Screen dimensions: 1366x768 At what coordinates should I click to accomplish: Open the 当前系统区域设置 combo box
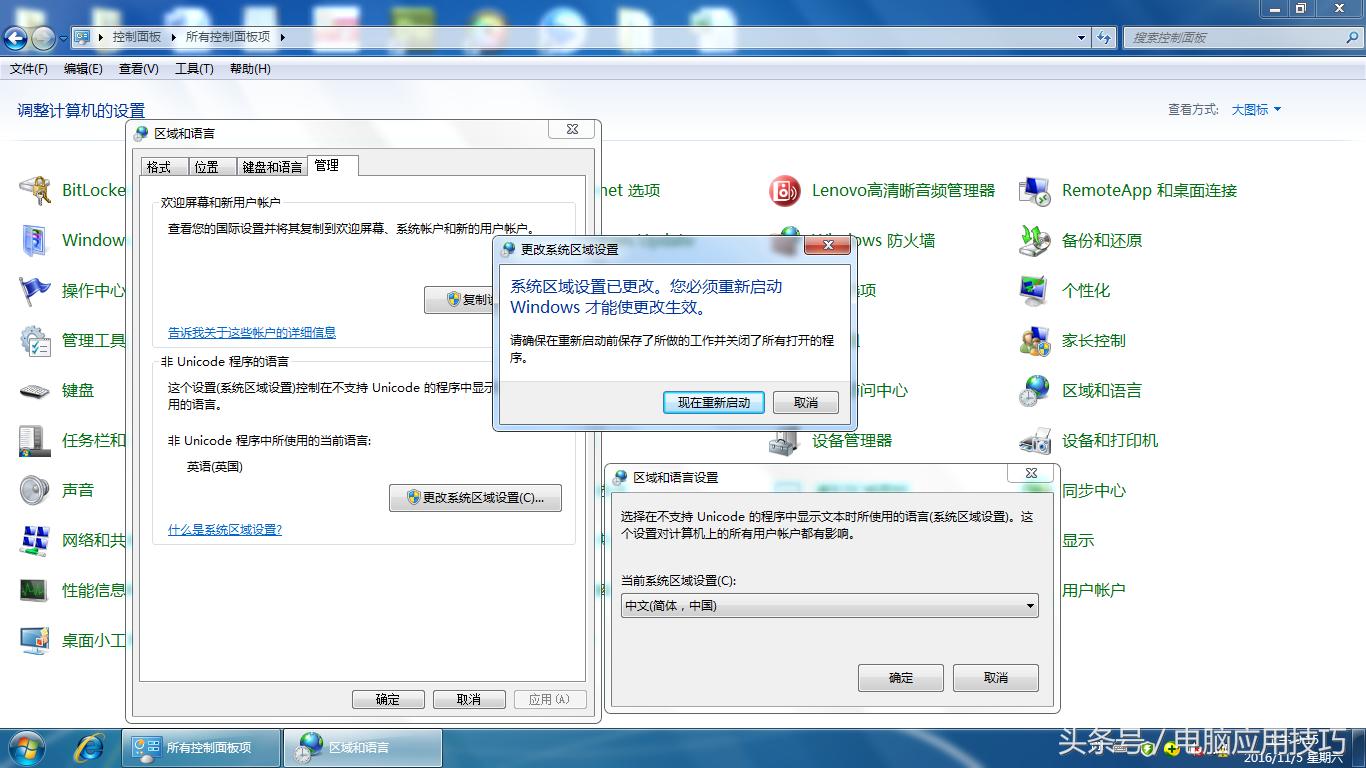(829, 605)
